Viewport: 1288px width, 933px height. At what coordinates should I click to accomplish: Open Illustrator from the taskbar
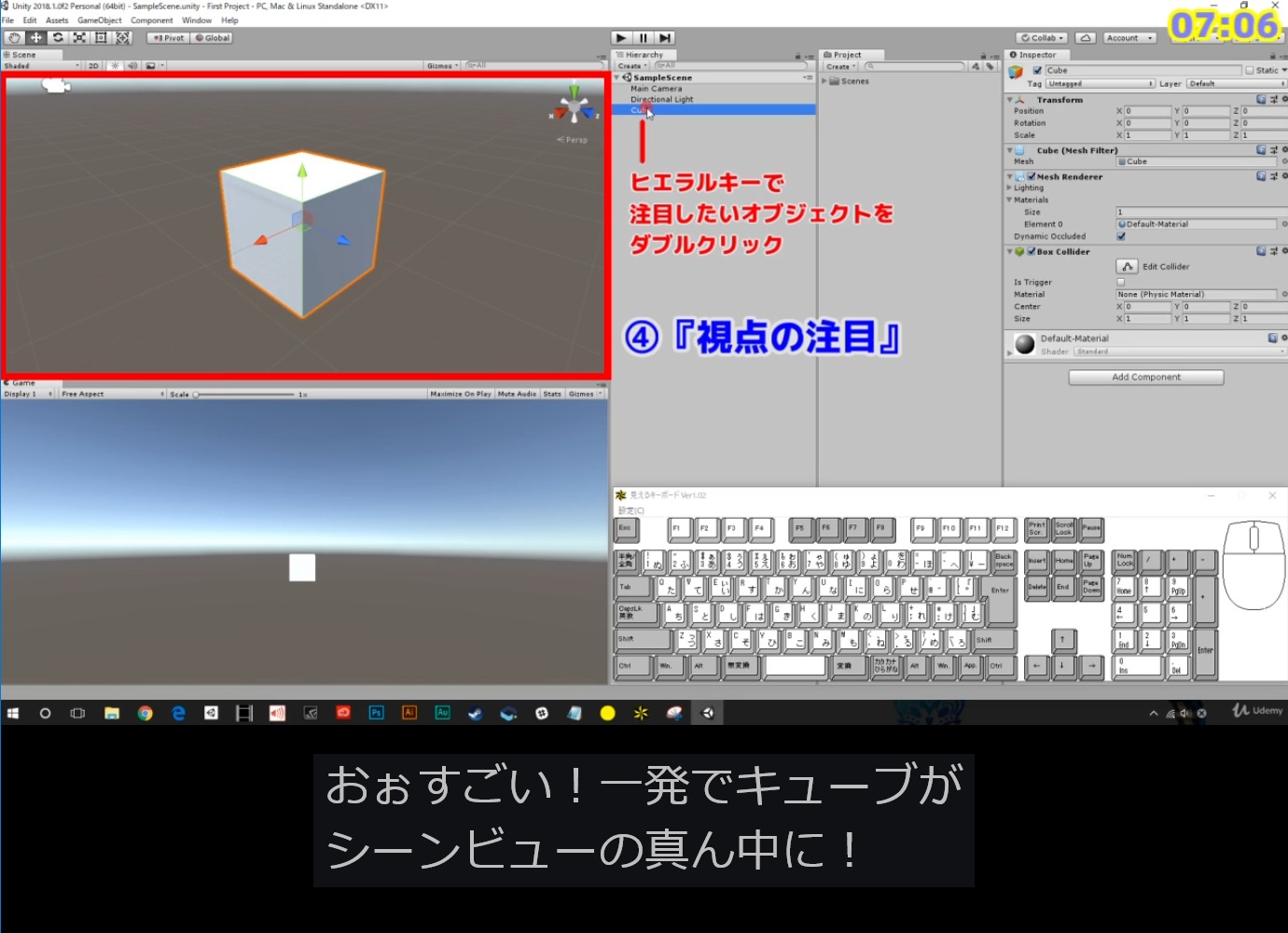pos(409,713)
